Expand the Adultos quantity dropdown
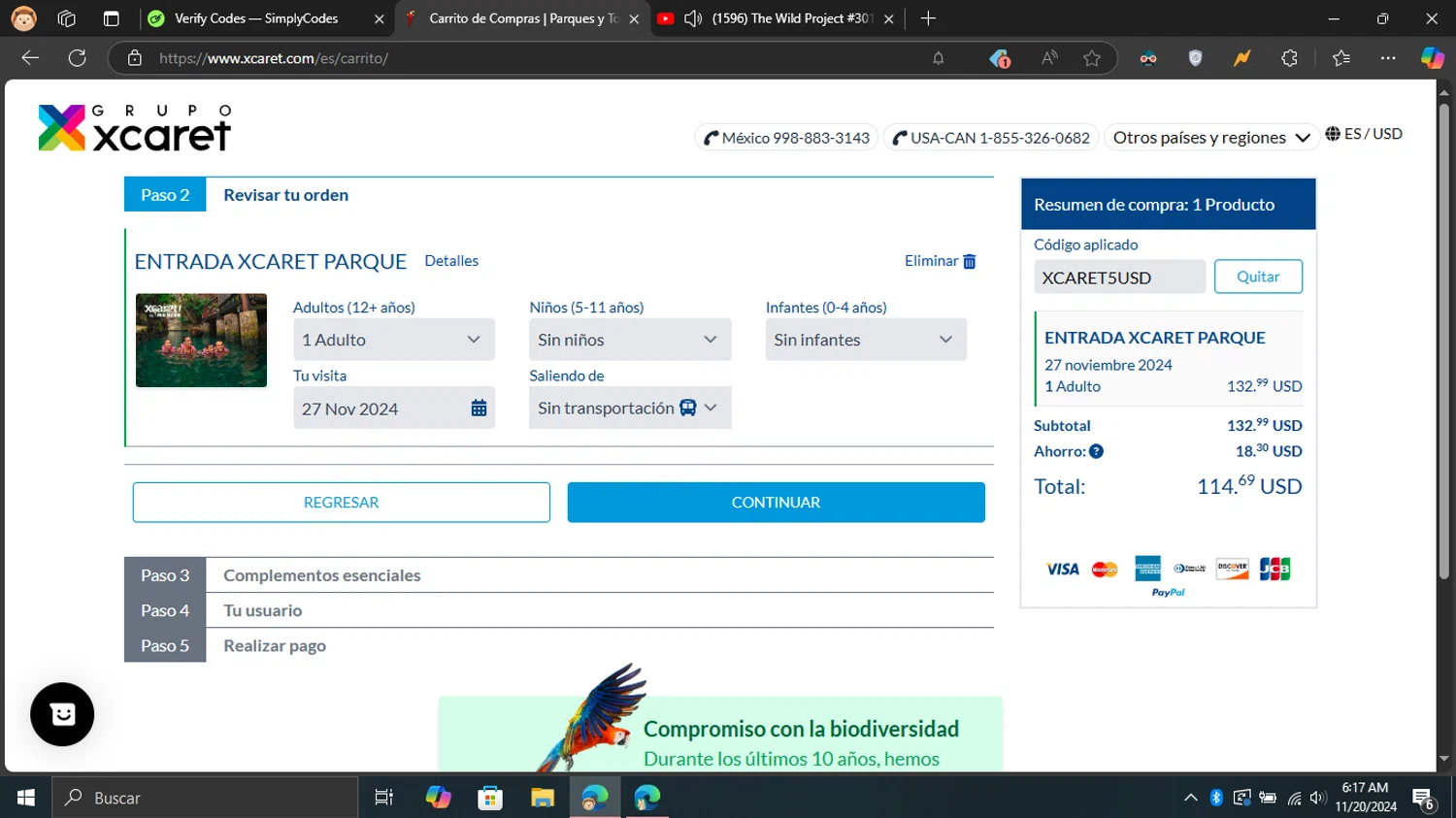 (394, 340)
